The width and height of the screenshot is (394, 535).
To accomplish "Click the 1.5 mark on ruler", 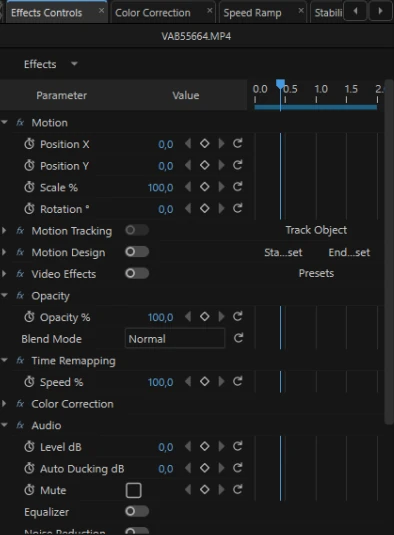I will point(351,89).
